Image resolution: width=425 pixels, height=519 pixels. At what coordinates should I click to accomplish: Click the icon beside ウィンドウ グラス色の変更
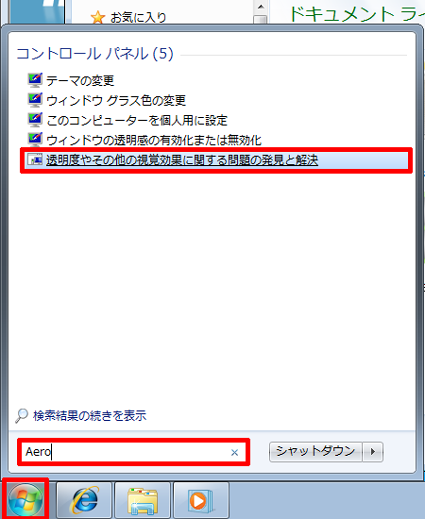click(35, 100)
